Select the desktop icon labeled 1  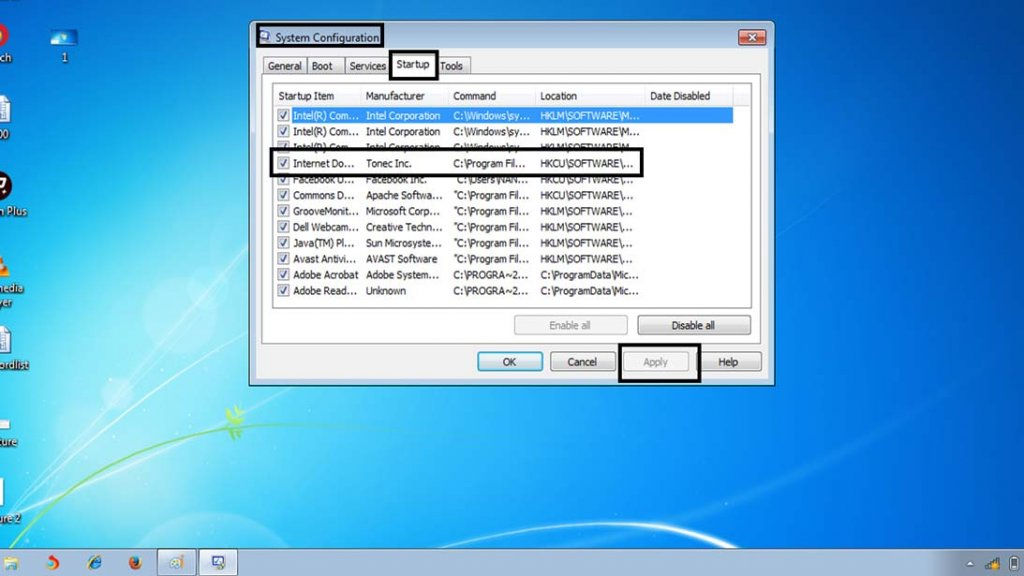64,45
